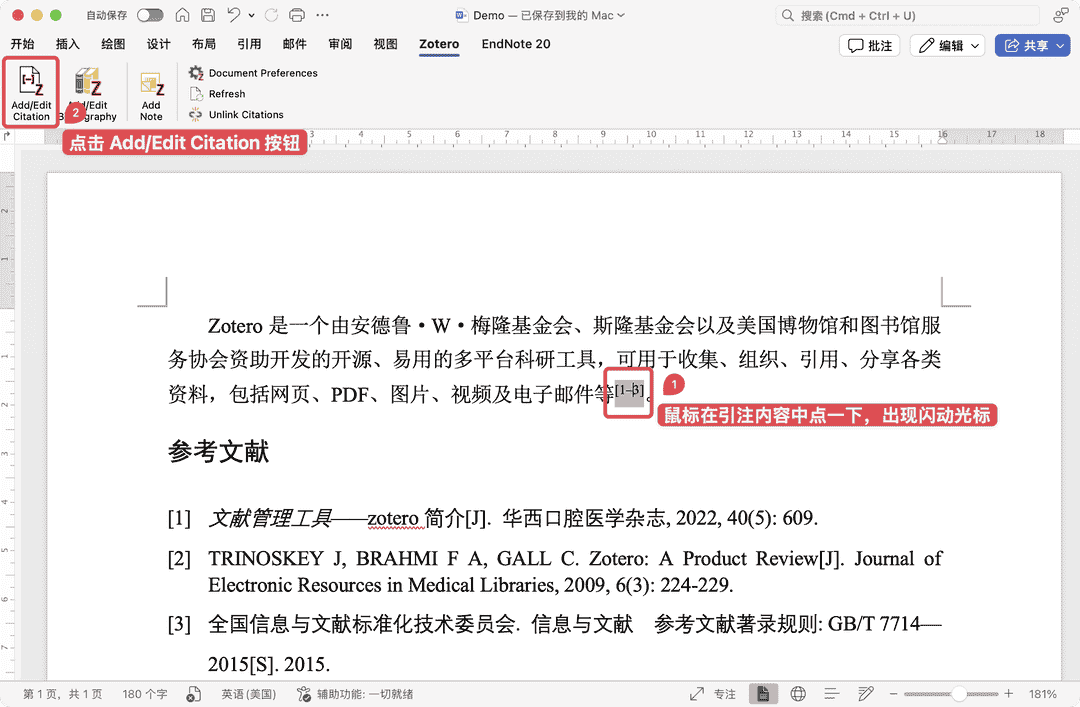Click the Unlink Citations command

click(x=245, y=115)
